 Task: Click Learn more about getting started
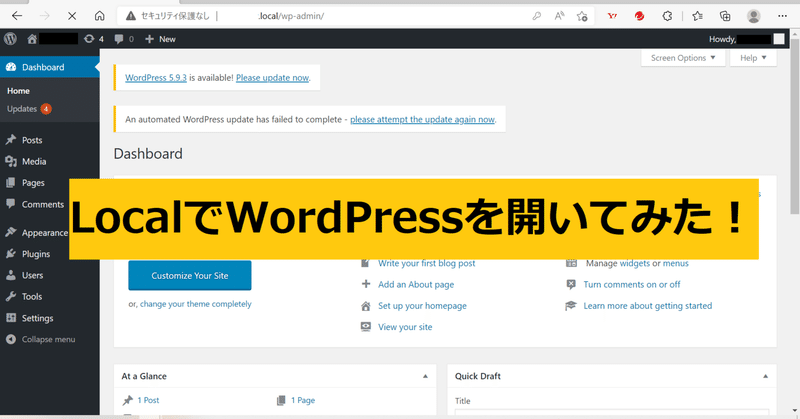pyautogui.click(x=647, y=306)
